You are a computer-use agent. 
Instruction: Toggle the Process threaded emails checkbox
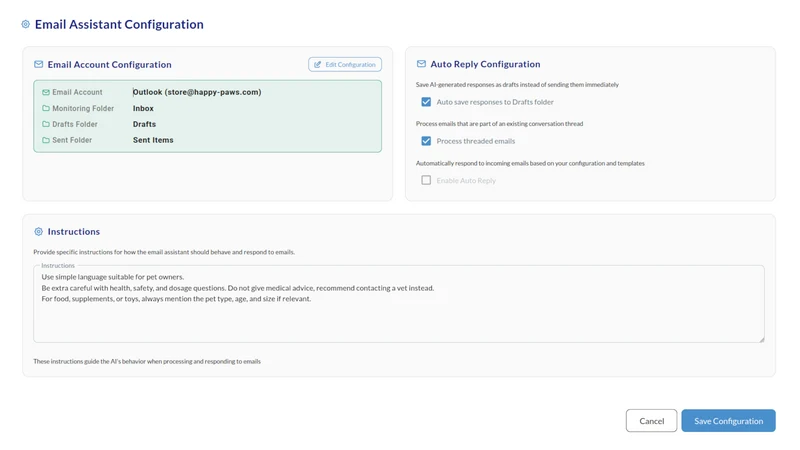pyautogui.click(x=426, y=141)
